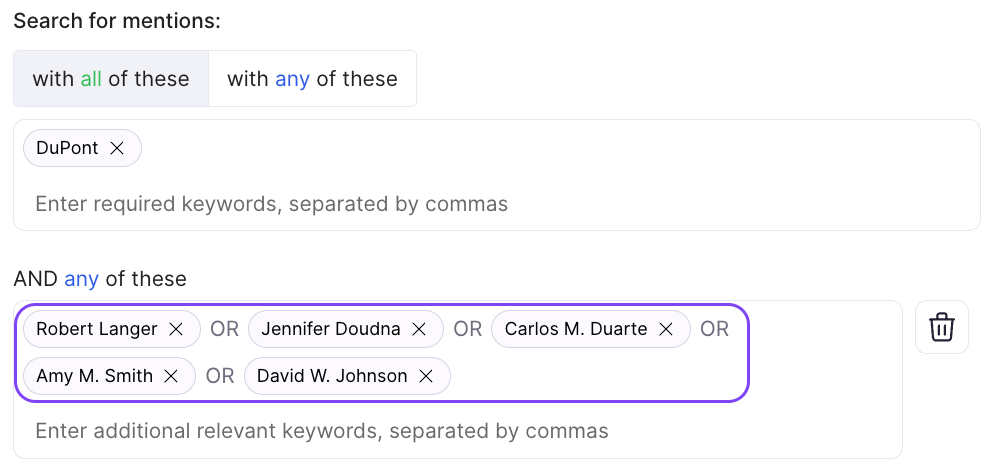Remove the DuPont keyword tag

coord(117,148)
